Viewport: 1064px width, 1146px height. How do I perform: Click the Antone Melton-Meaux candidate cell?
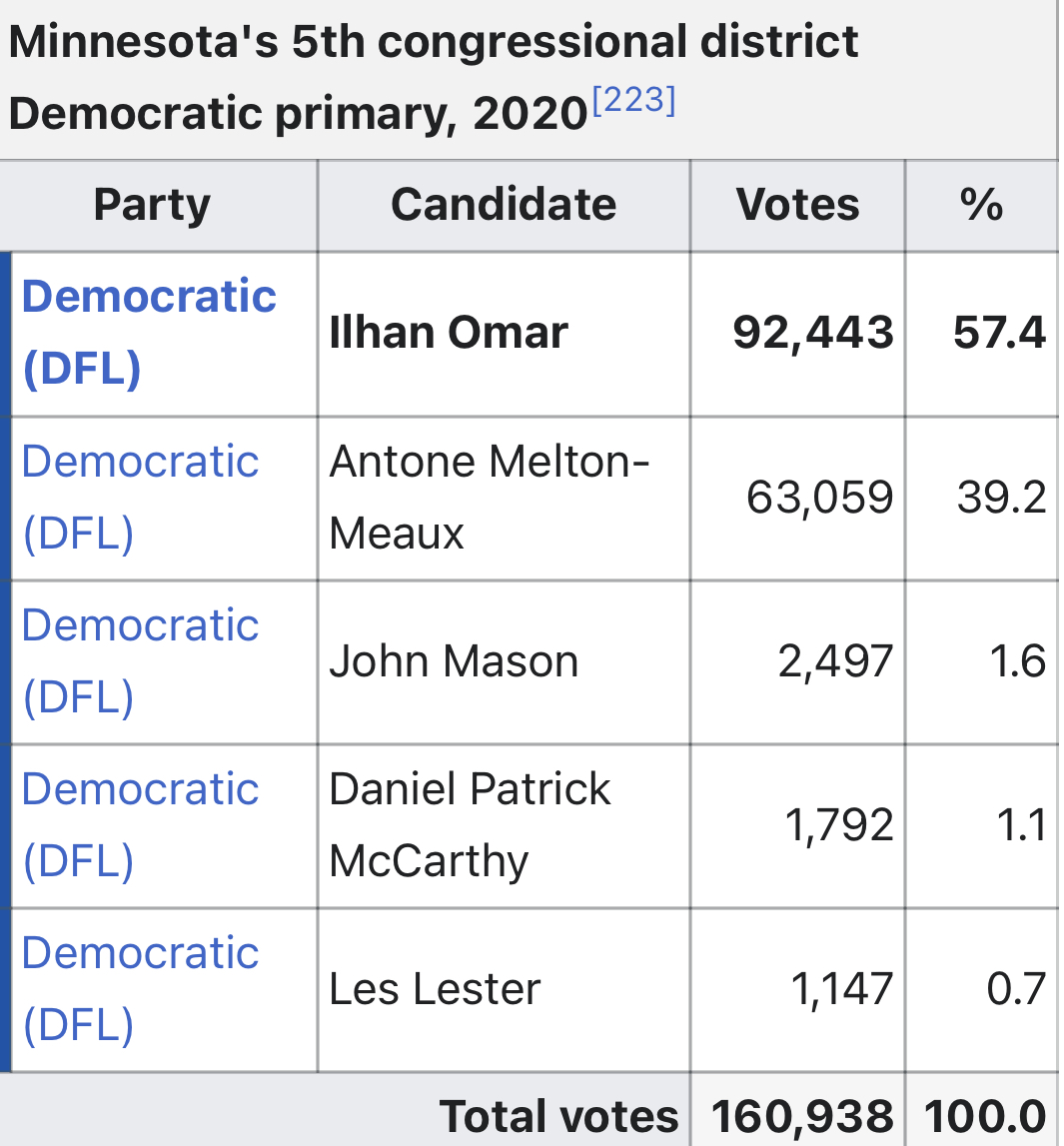[x=490, y=497]
